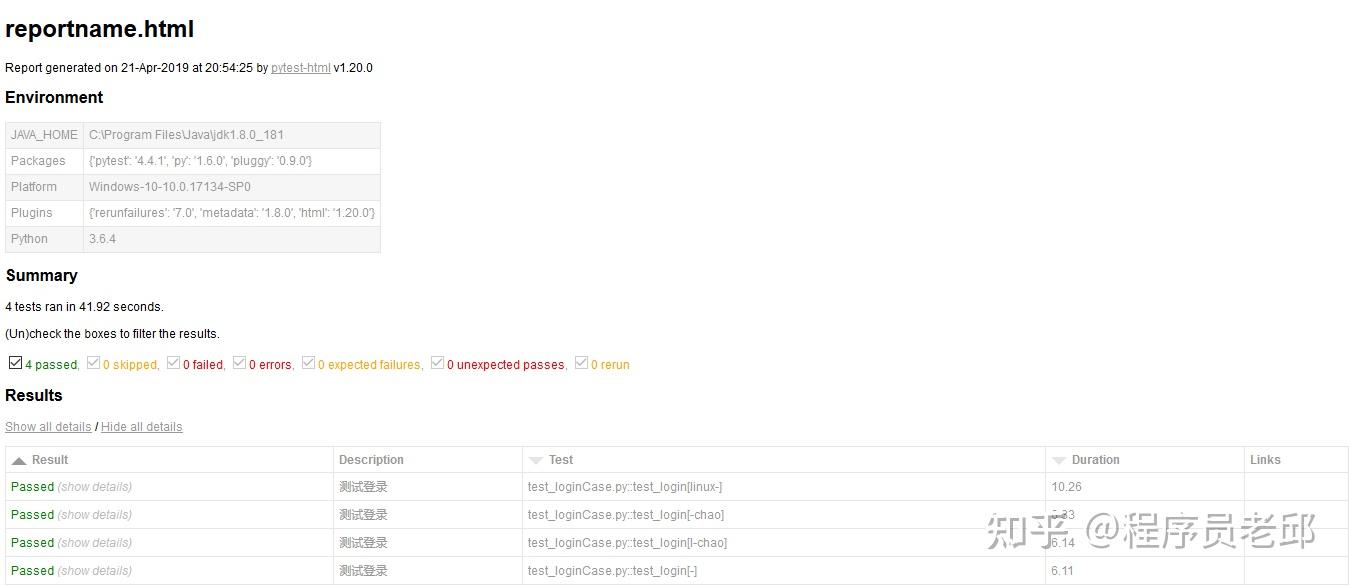1350x586 pixels.
Task: Click the Python version value 3.6.4
Action: pos(102,239)
